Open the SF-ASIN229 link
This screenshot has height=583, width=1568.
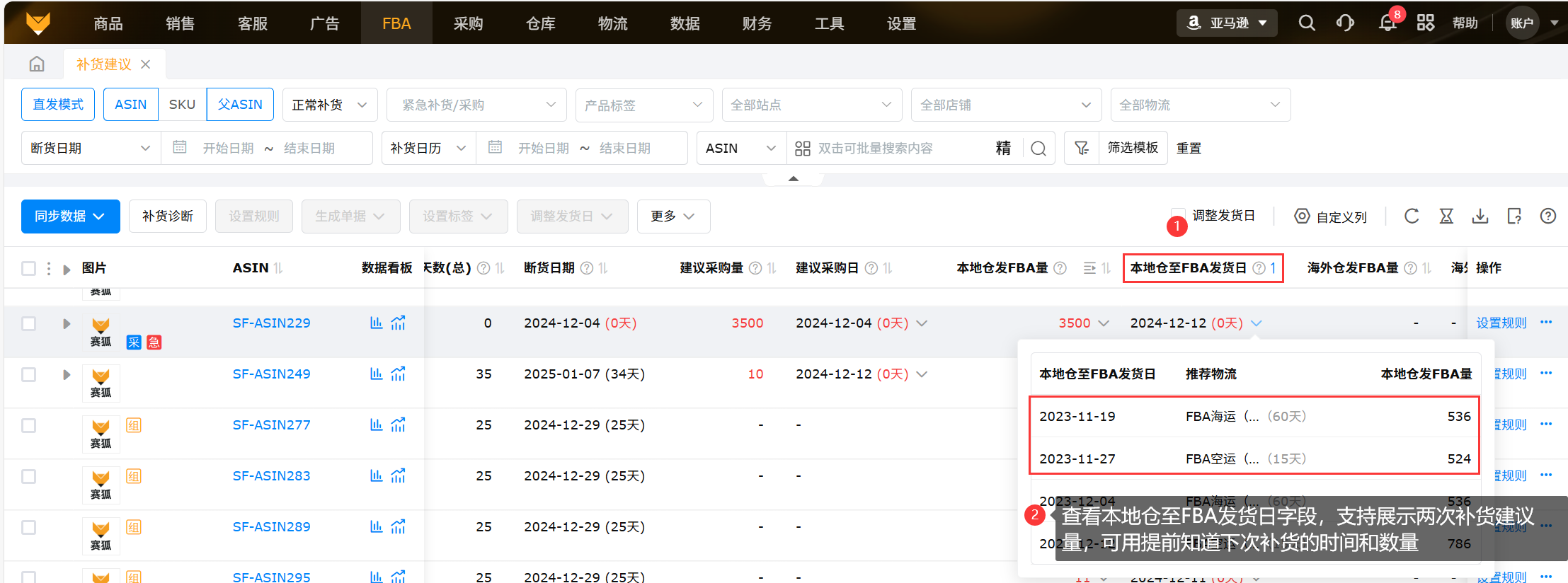coord(272,323)
